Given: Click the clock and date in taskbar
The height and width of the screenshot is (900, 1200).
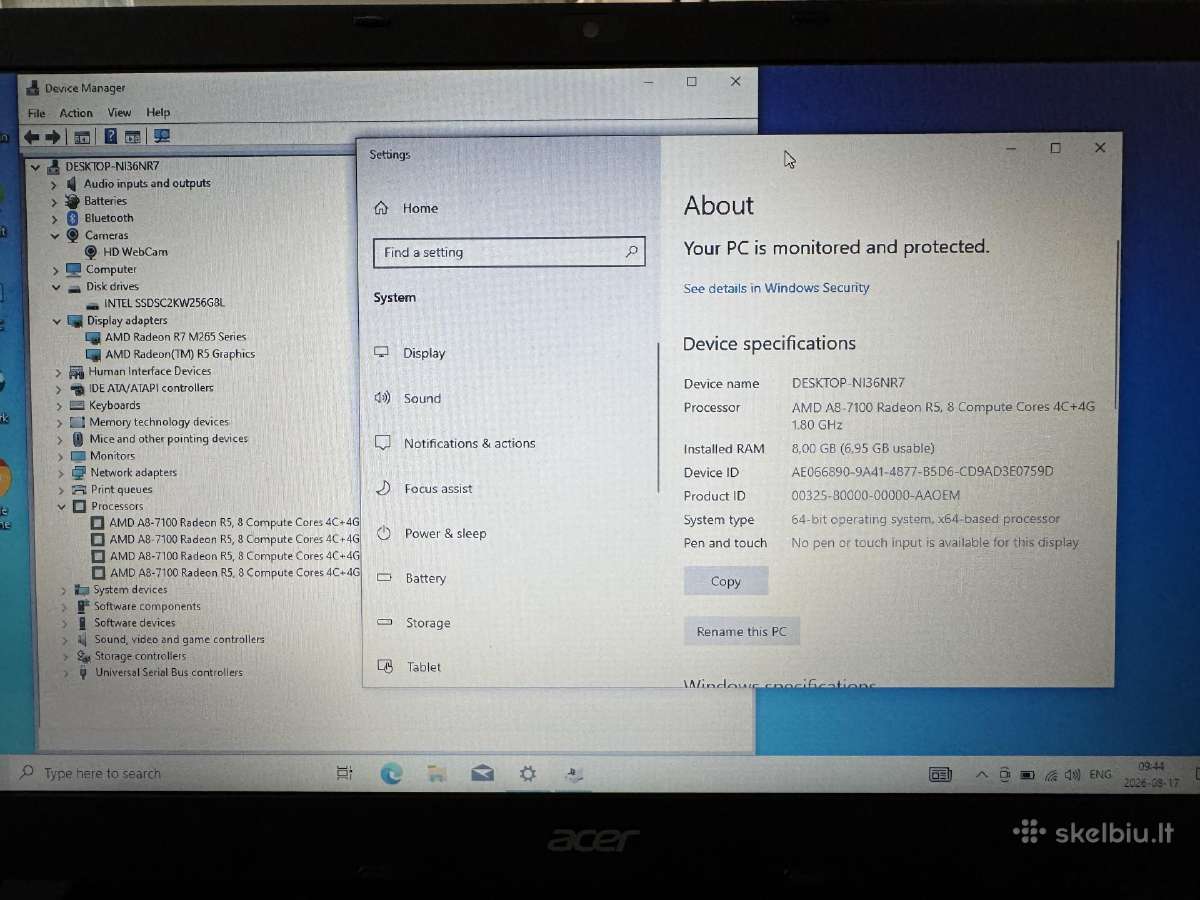Looking at the screenshot, I should 1151,776.
